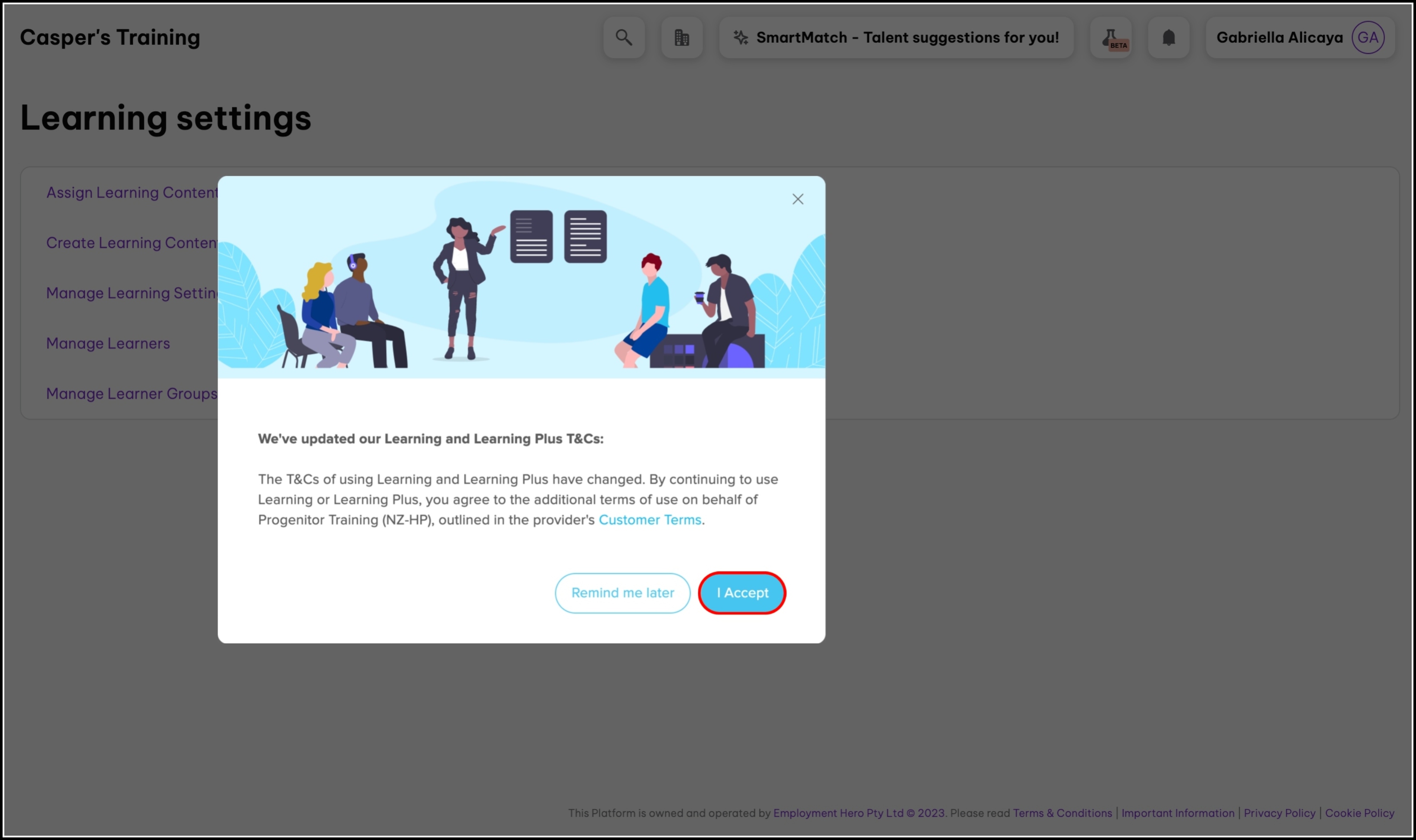Open footer Terms & Conditions link
This screenshot has height=840, width=1416.
tap(1062, 813)
